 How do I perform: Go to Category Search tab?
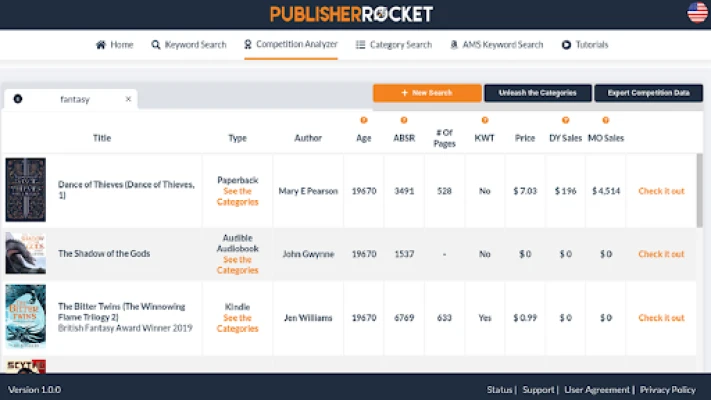[394, 45]
